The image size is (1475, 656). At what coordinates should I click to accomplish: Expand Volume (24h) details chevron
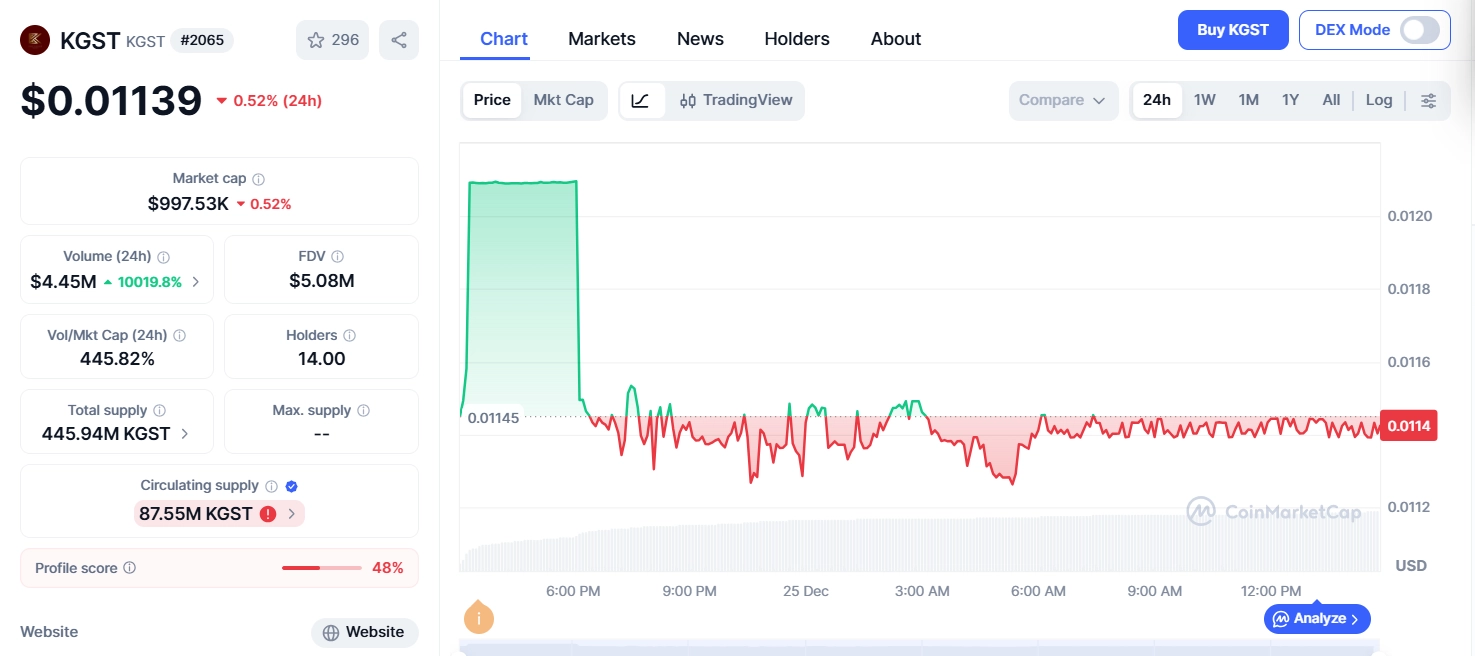pos(196,282)
